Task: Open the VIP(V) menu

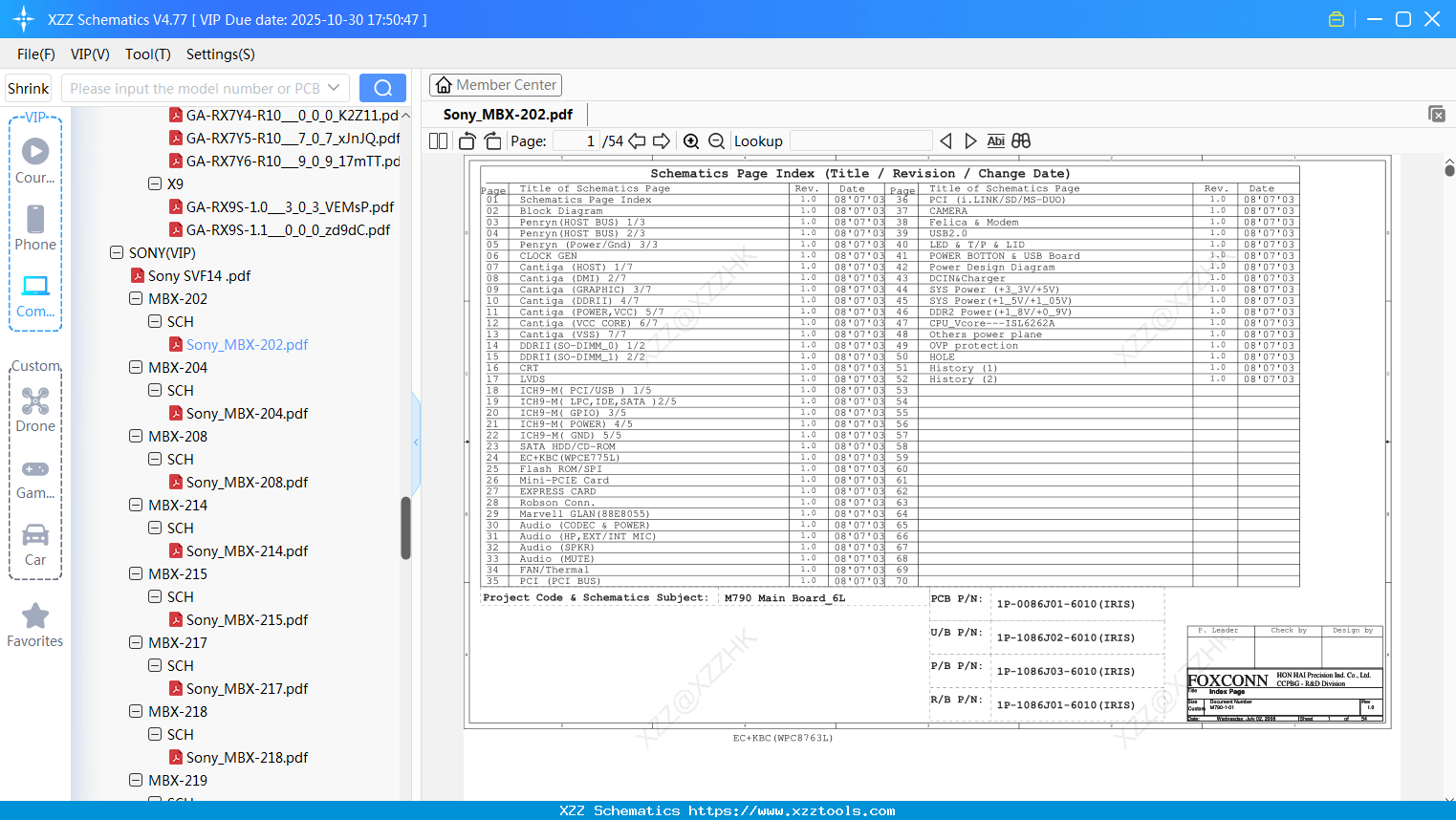Action: (90, 54)
